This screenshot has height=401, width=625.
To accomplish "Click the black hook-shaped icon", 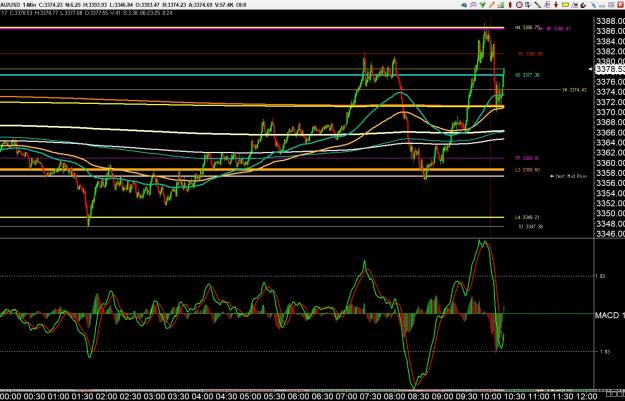I will pos(583,5).
